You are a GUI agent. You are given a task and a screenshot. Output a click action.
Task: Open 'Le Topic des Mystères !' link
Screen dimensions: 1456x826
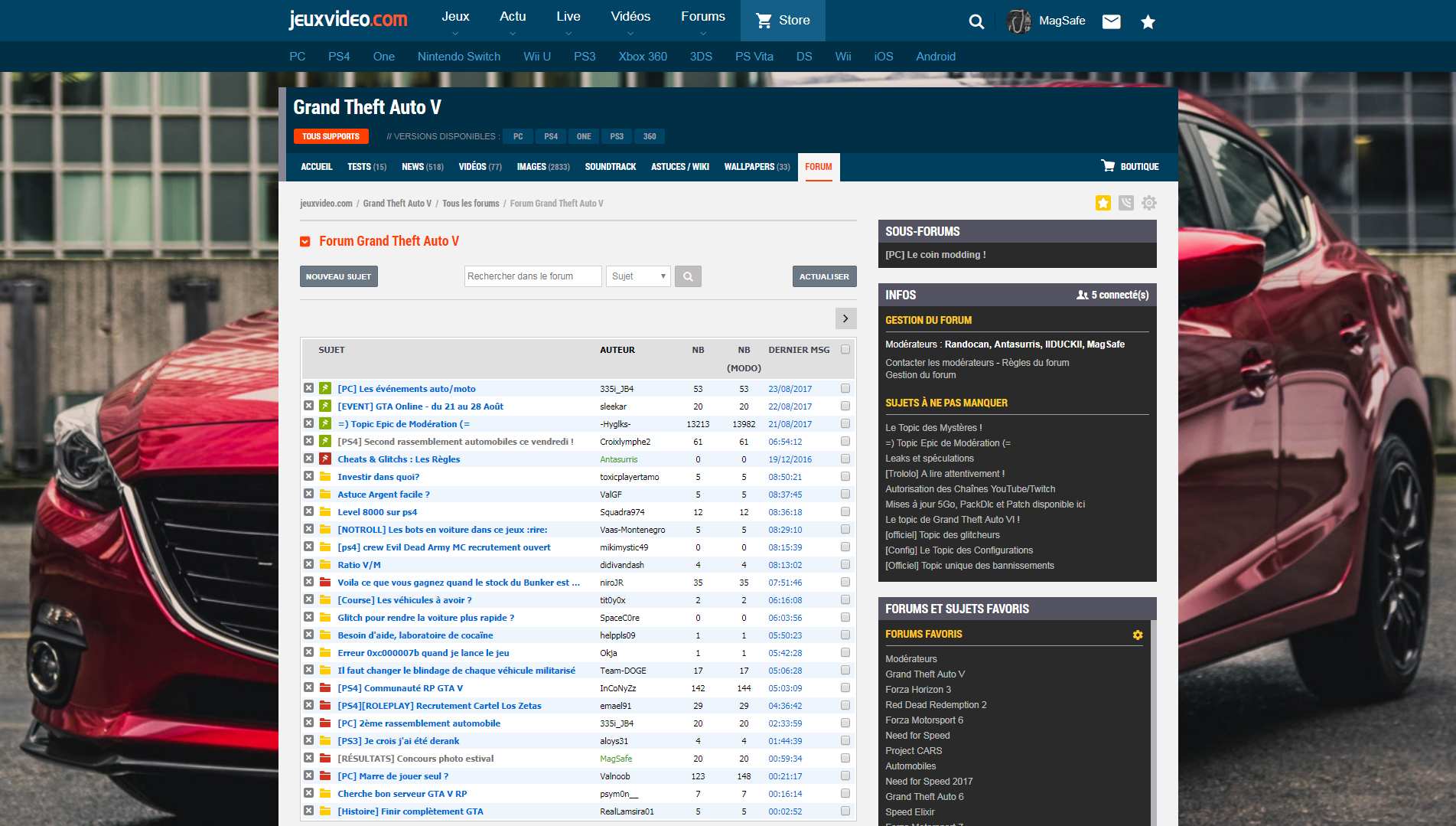(933, 428)
